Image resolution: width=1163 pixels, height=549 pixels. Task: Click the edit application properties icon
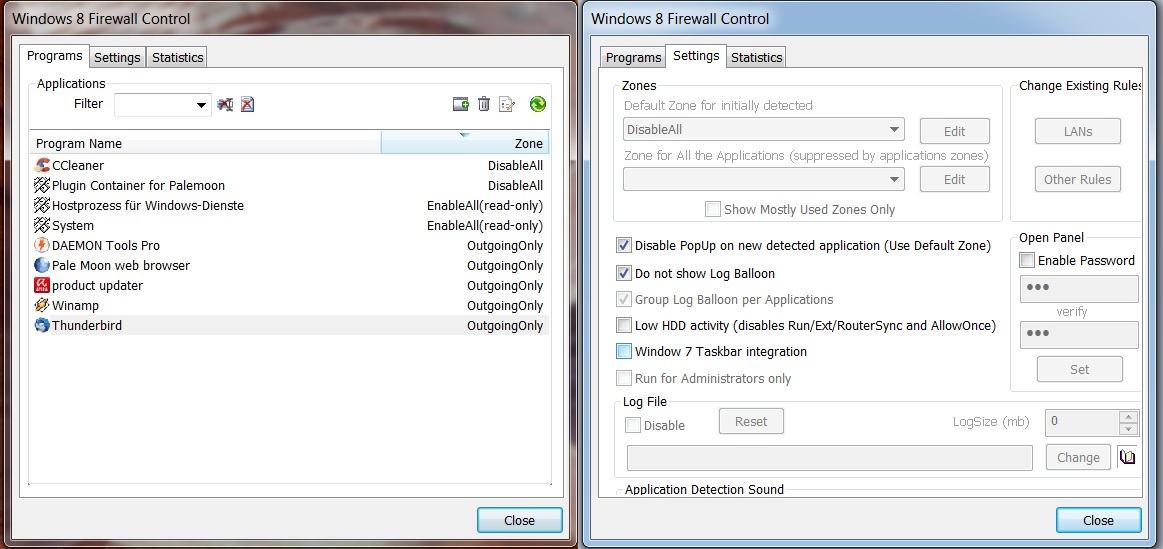pos(507,104)
